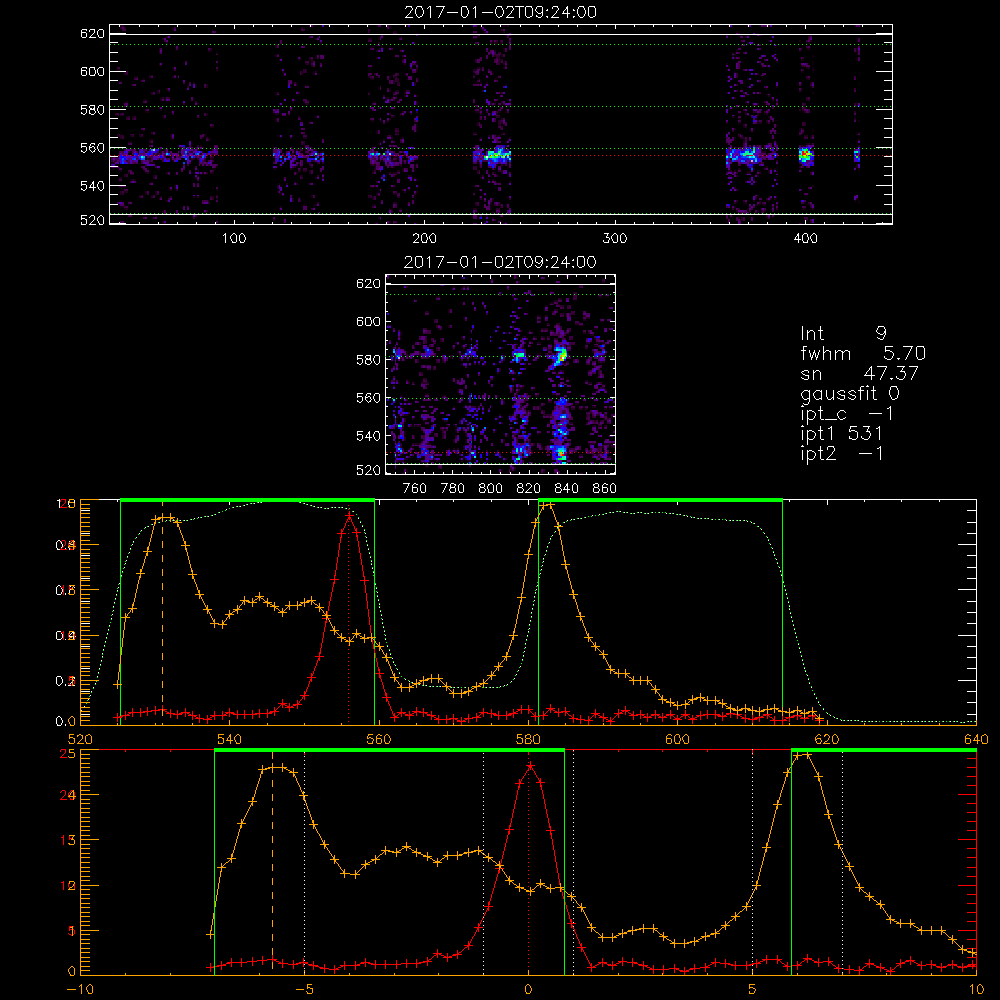Image resolution: width=1000 pixels, height=1000 pixels.
Task: Click x-axis label '10' on bottom profile plot
Action: (976, 989)
